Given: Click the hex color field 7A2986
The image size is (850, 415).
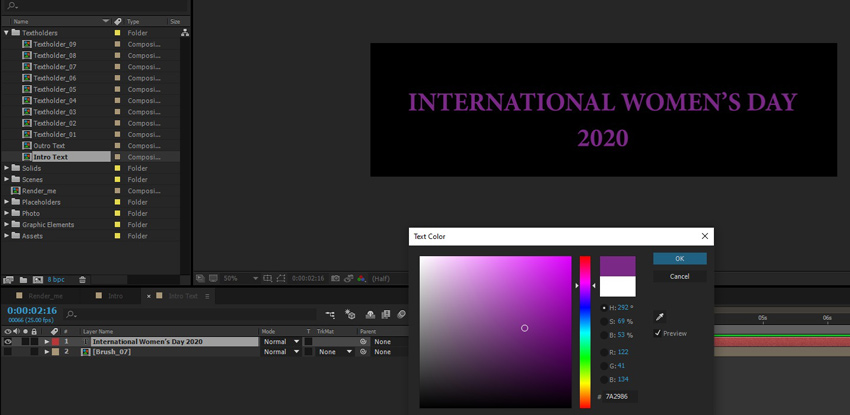Looking at the screenshot, I should [x=621, y=397].
